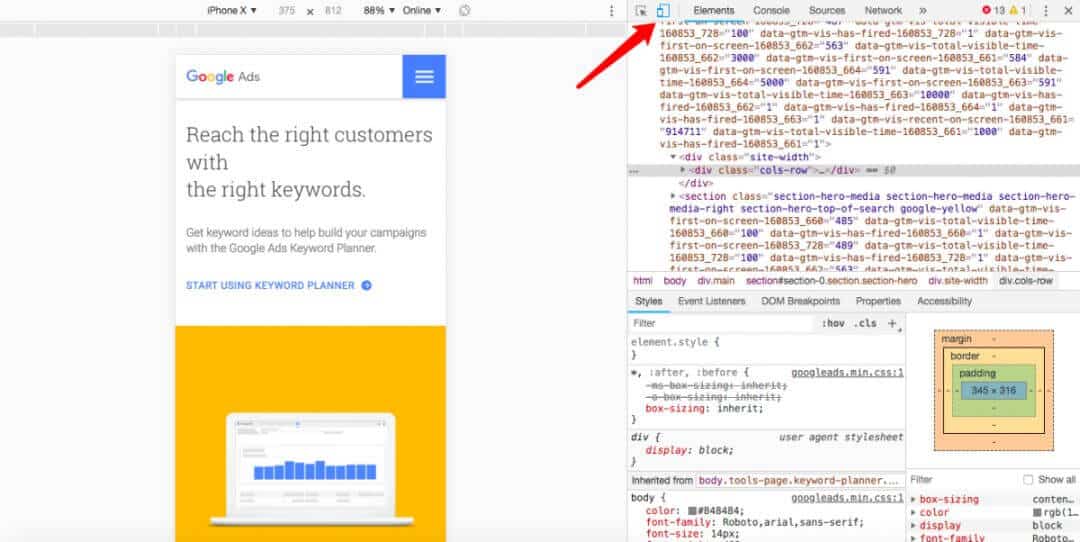Click the padding label in box model

[x=977, y=373]
